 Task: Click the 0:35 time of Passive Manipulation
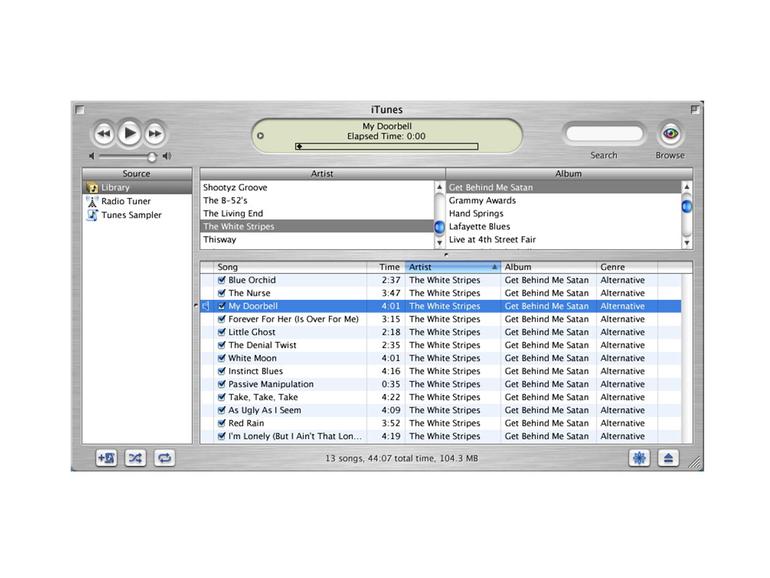[x=391, y=384]
